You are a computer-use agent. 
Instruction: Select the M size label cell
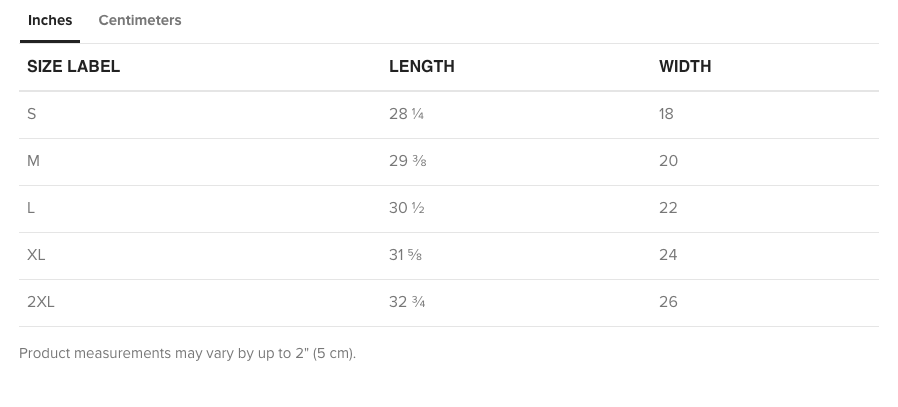pyautogui.click(x=33, y=161)
